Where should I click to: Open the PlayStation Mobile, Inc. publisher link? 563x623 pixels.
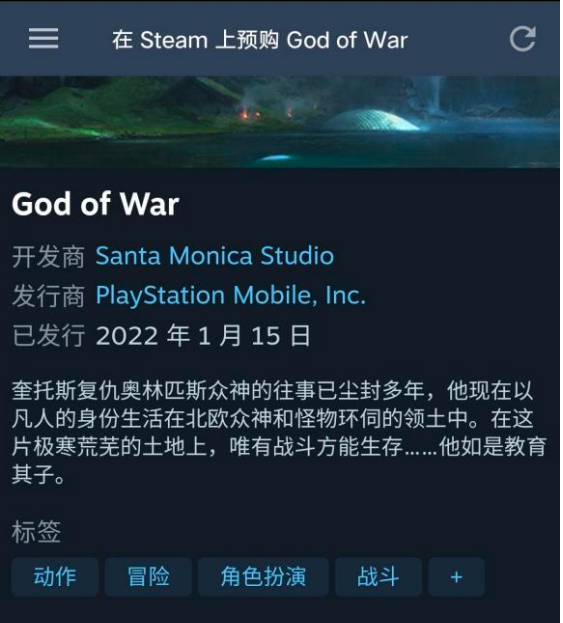tap(230, 296)
